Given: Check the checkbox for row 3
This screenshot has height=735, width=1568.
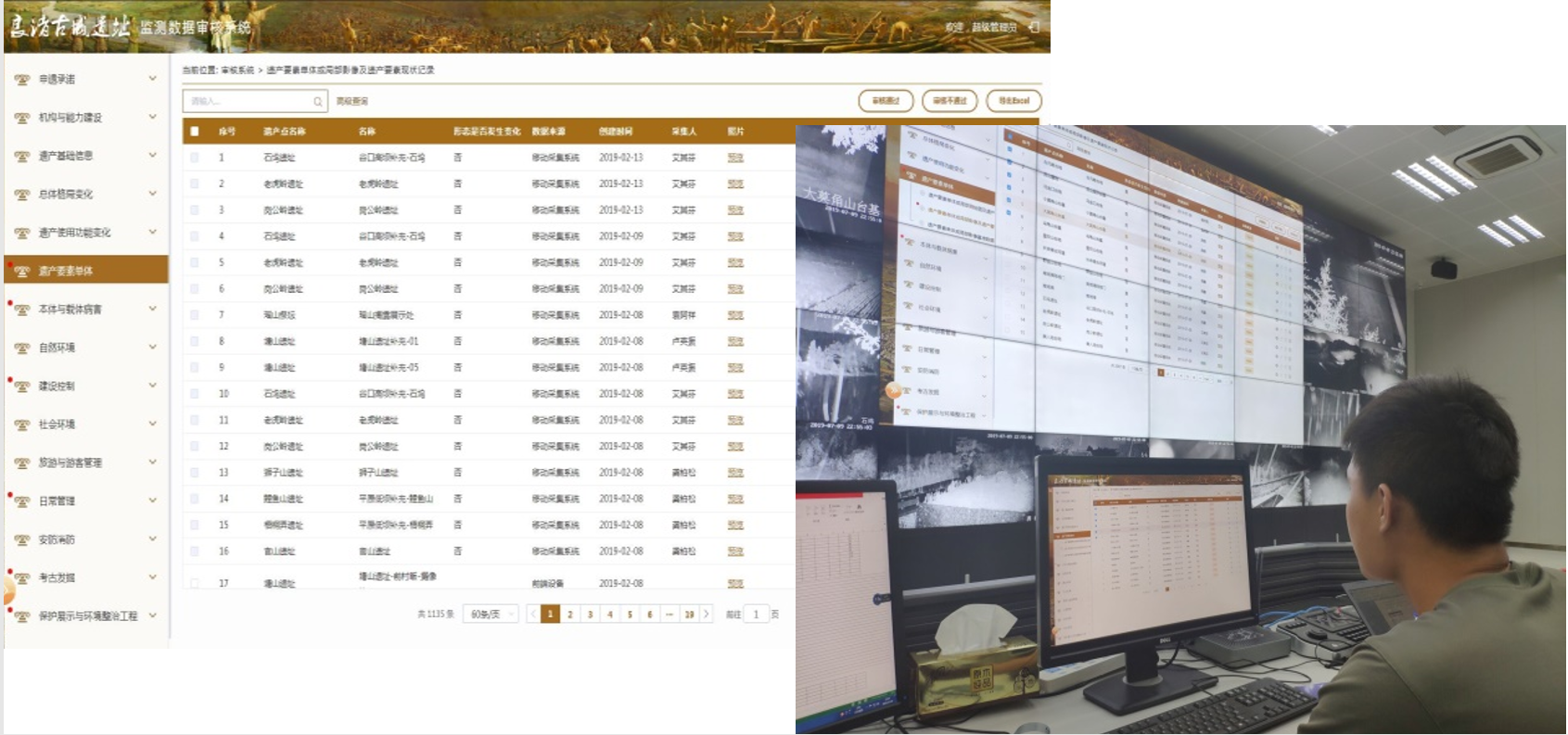Looking at the screenshot, I should click(x=195, y=210).
